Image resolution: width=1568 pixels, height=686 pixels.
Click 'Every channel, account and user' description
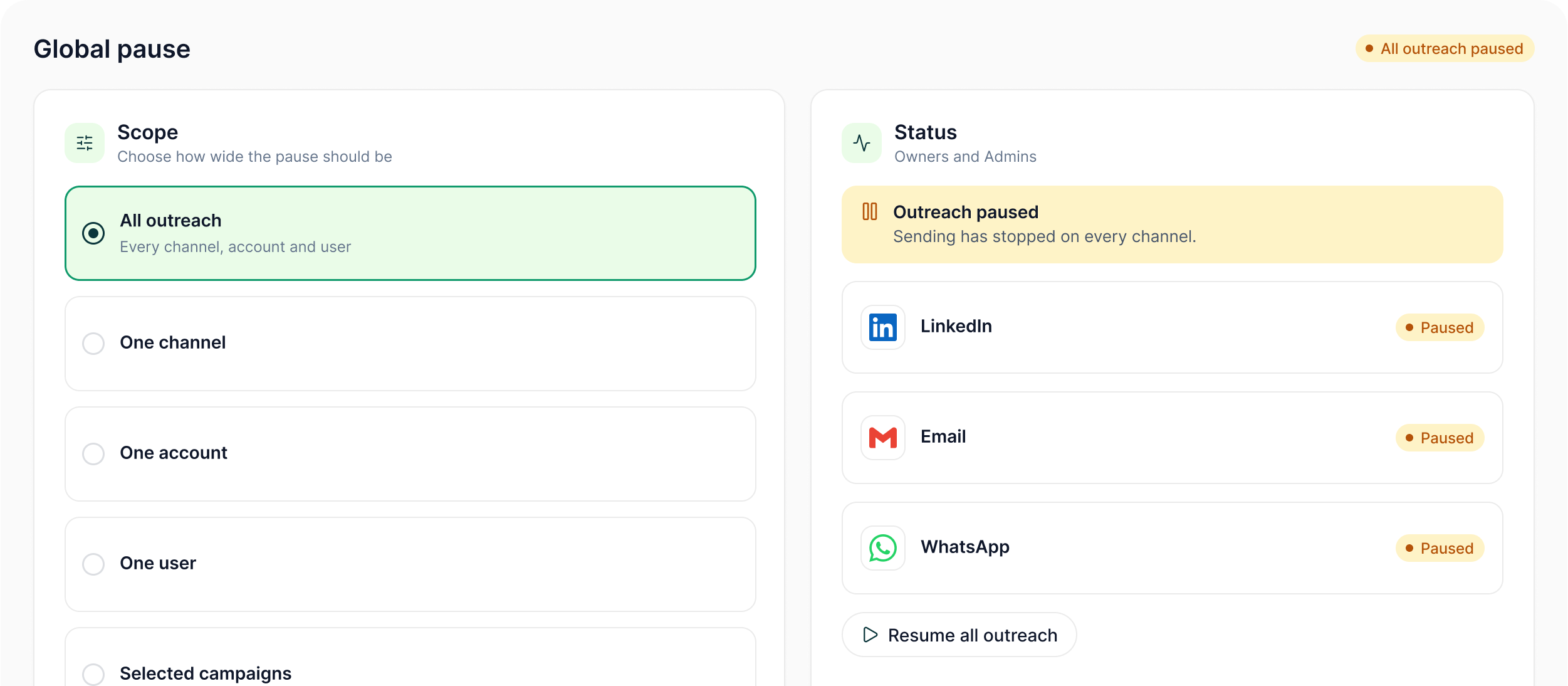coord(236,246)
